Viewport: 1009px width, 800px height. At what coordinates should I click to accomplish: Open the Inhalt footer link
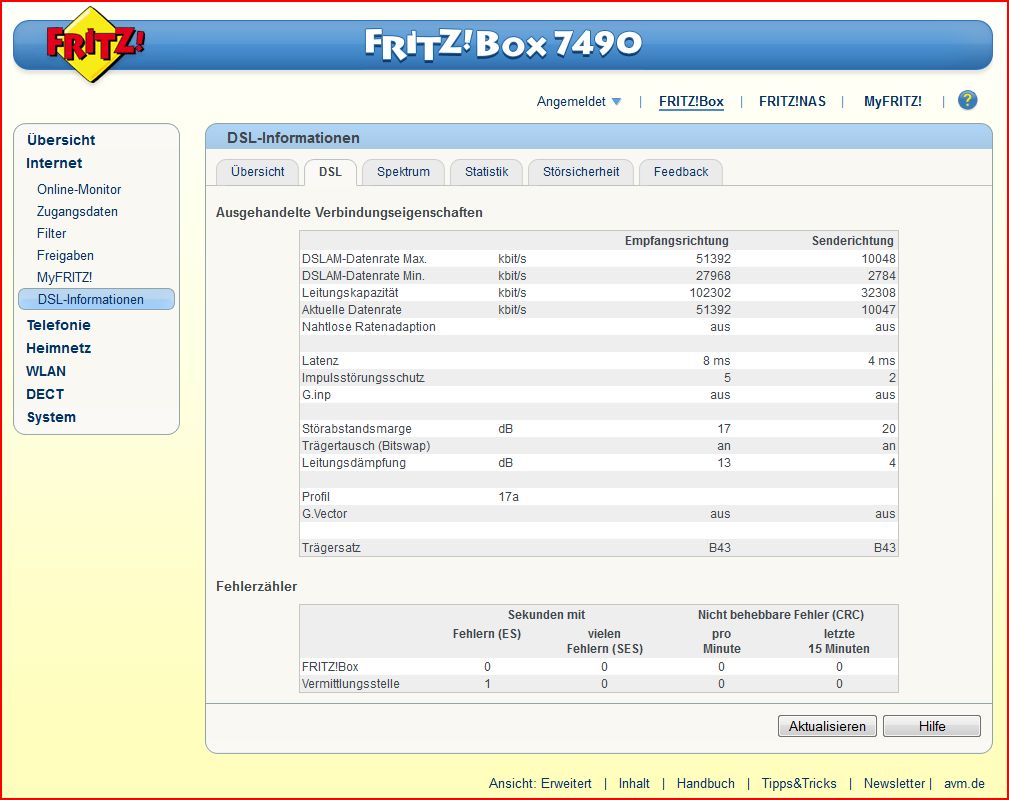point(634,783)
